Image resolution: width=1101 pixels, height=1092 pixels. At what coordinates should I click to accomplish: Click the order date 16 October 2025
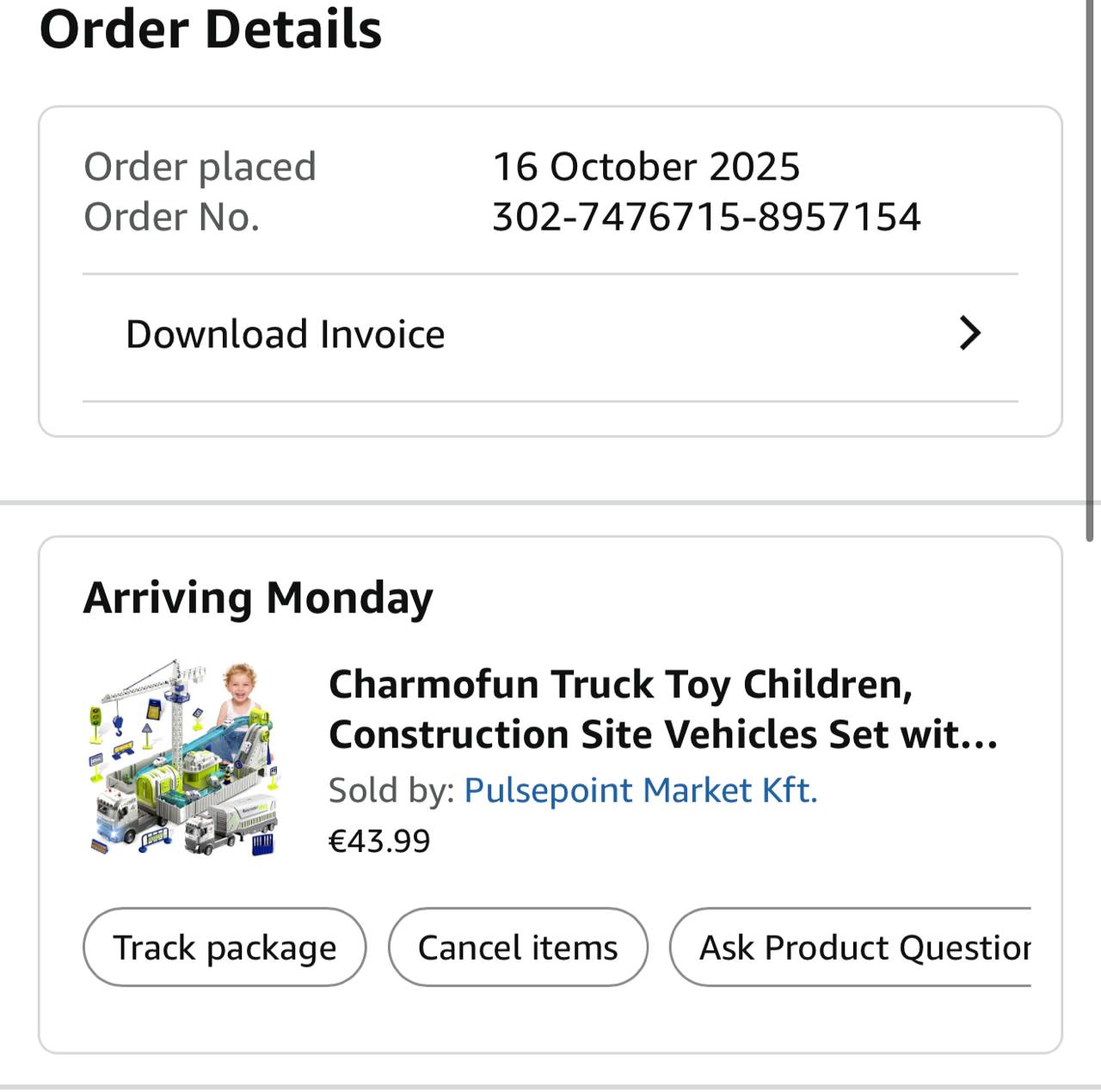coord(645,167)
